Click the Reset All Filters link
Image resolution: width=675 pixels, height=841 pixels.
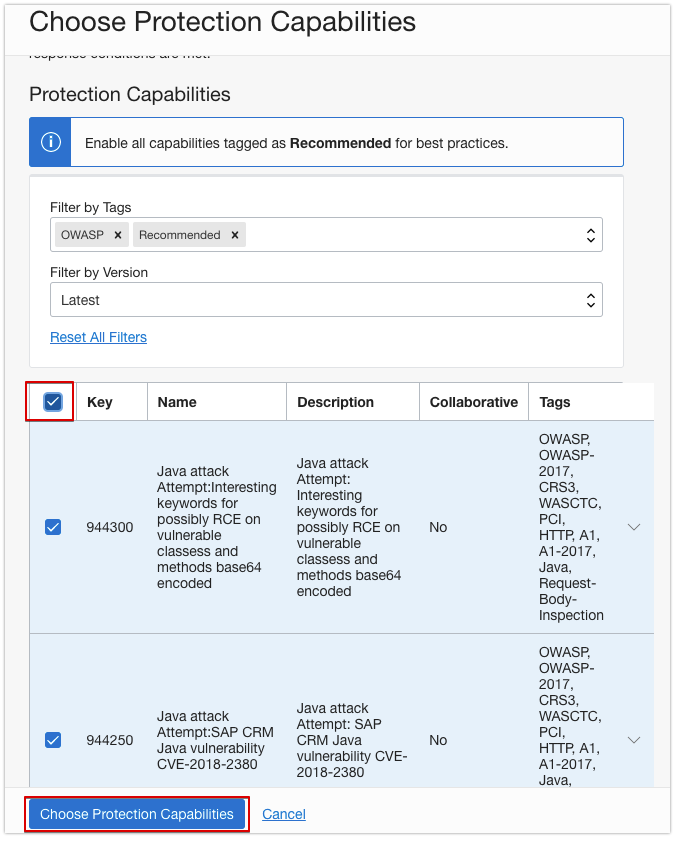coord(98,337)
